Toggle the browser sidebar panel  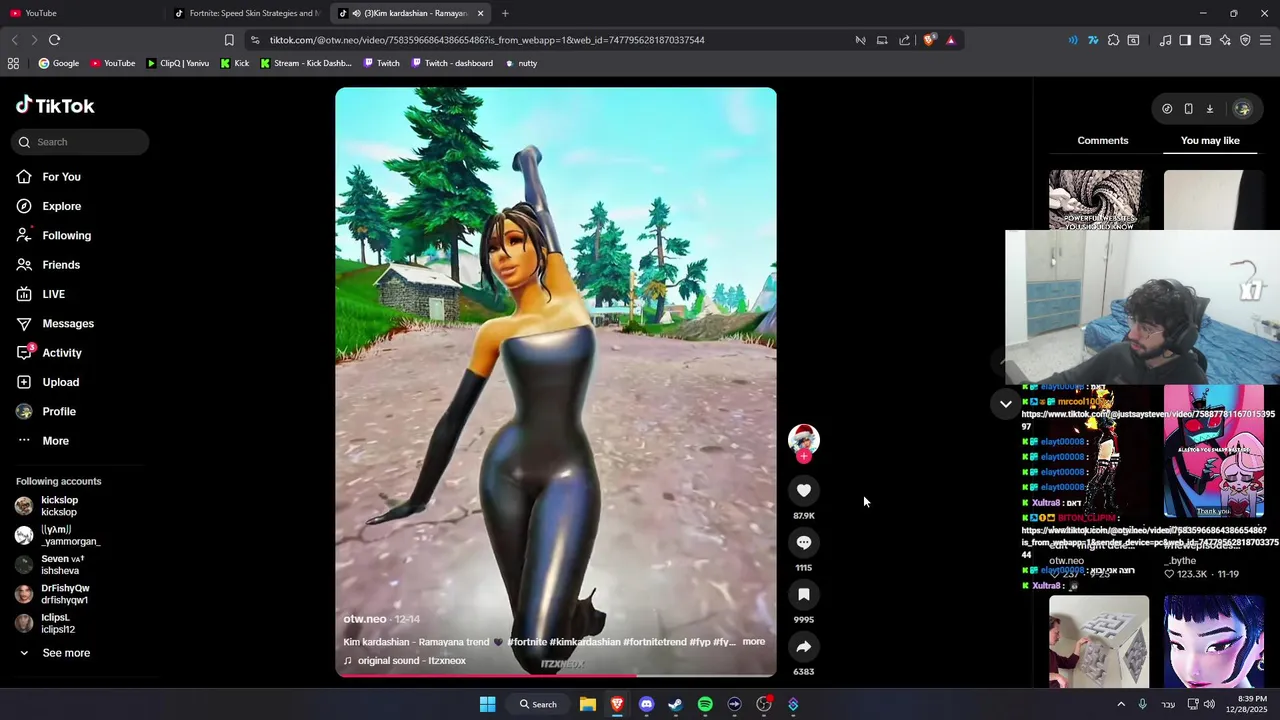(x=1185, y=40)
